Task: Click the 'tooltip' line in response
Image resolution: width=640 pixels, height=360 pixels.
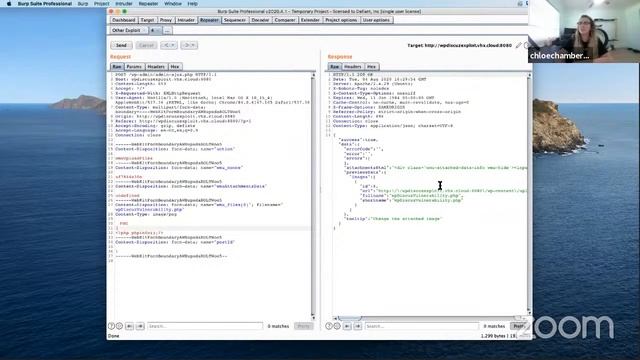Action: pyautogui.click(x=394, y=219)
